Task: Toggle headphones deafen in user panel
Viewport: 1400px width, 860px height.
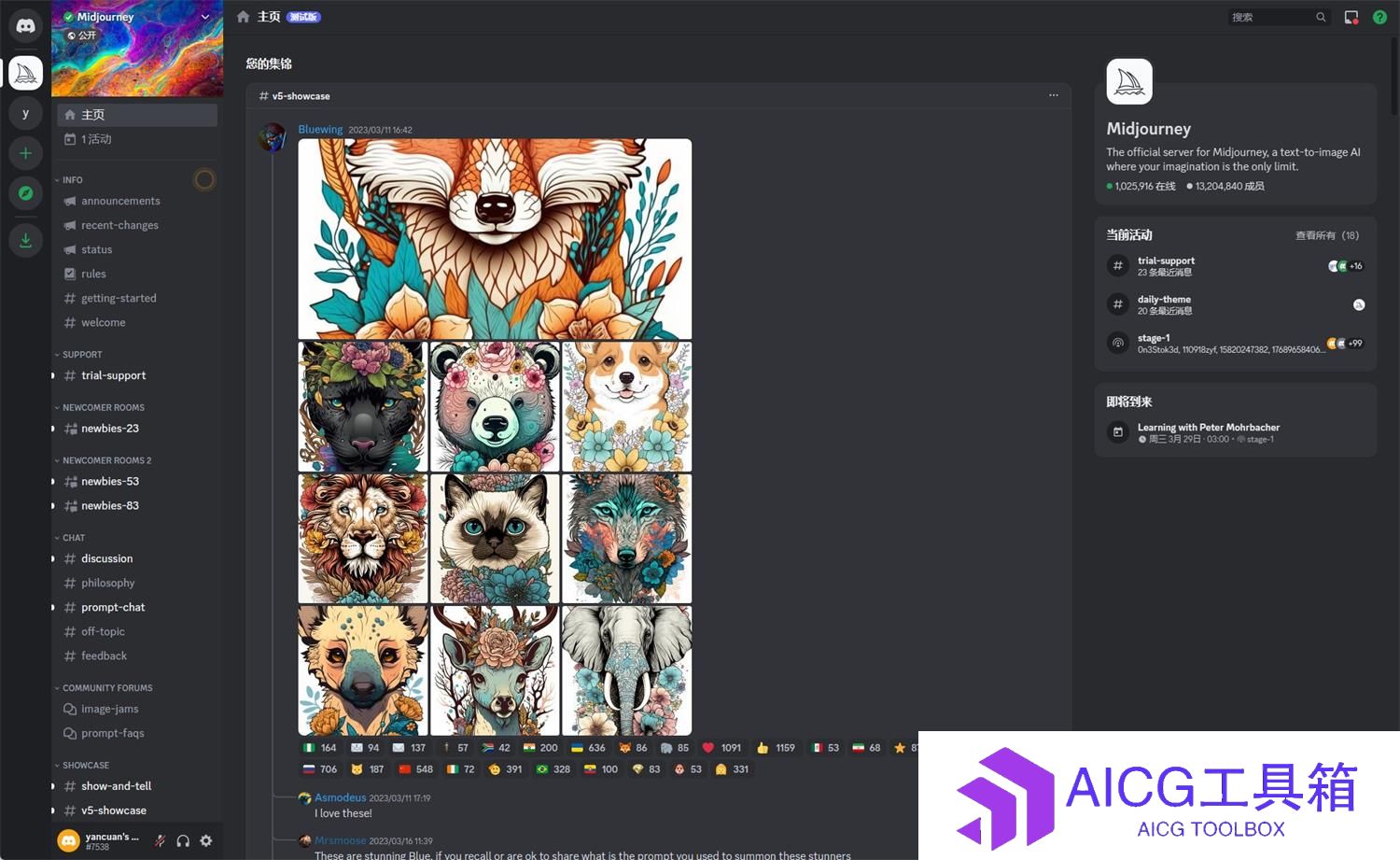Action: point(183,841)
